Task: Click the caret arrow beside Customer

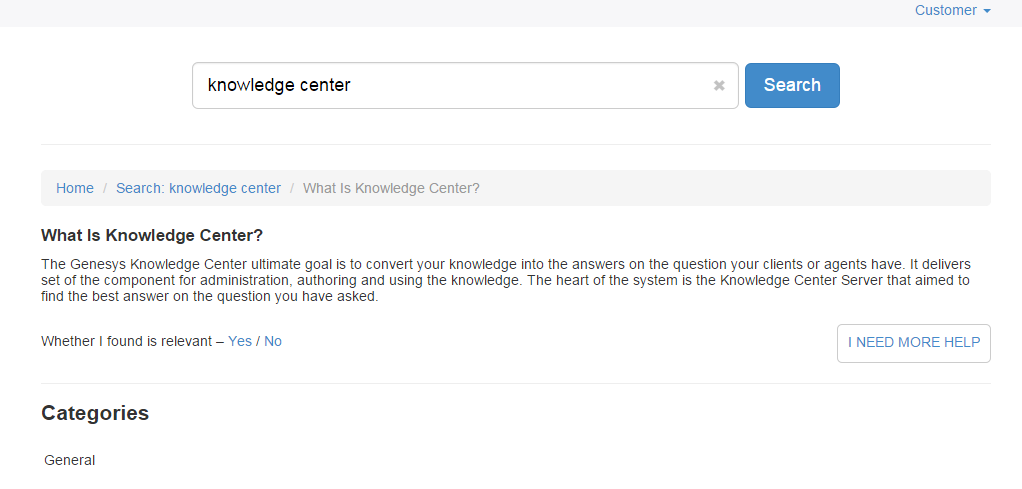Action: point(987,11)
